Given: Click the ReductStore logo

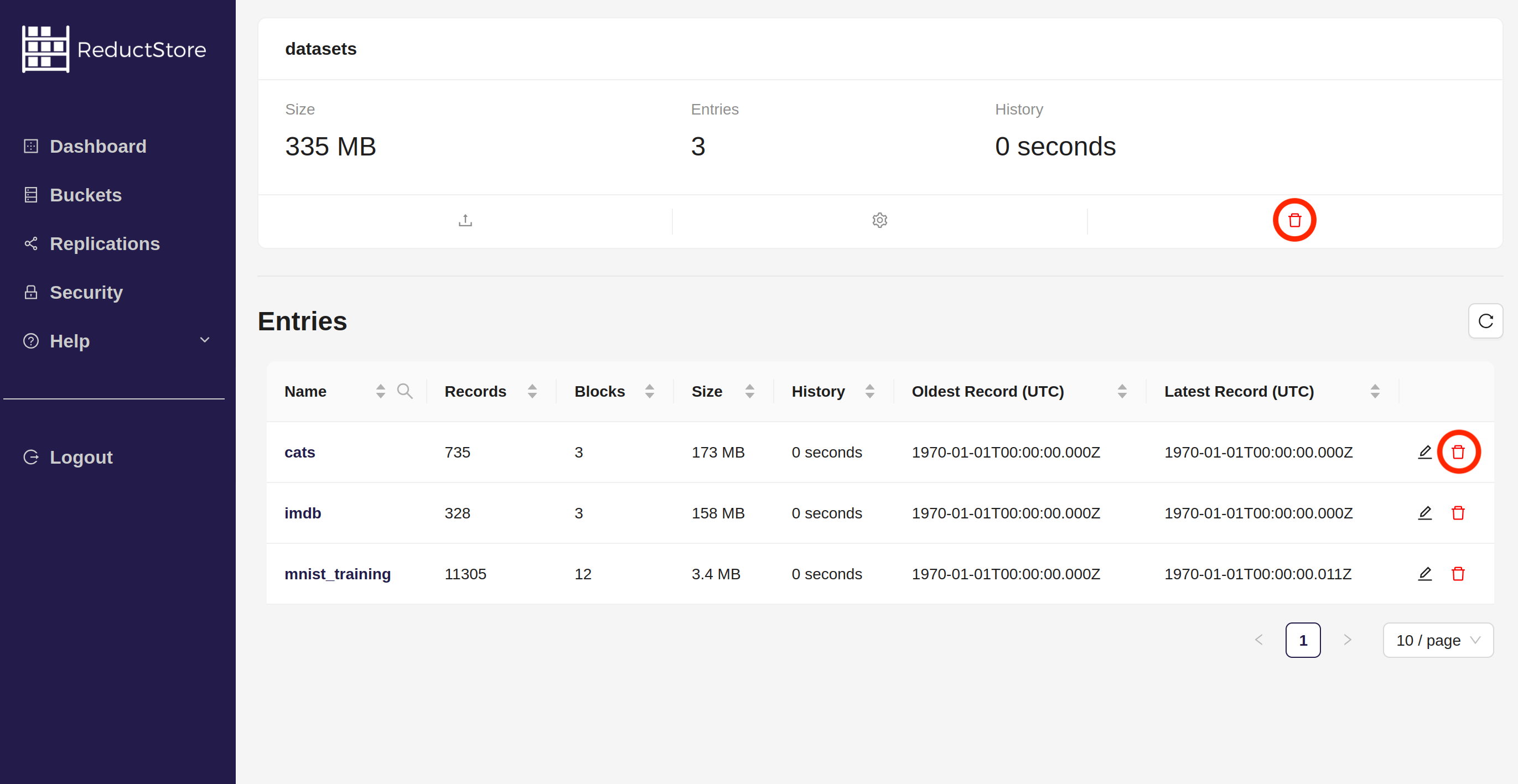Looking at the screenshot, I should [x=114, y=49].
